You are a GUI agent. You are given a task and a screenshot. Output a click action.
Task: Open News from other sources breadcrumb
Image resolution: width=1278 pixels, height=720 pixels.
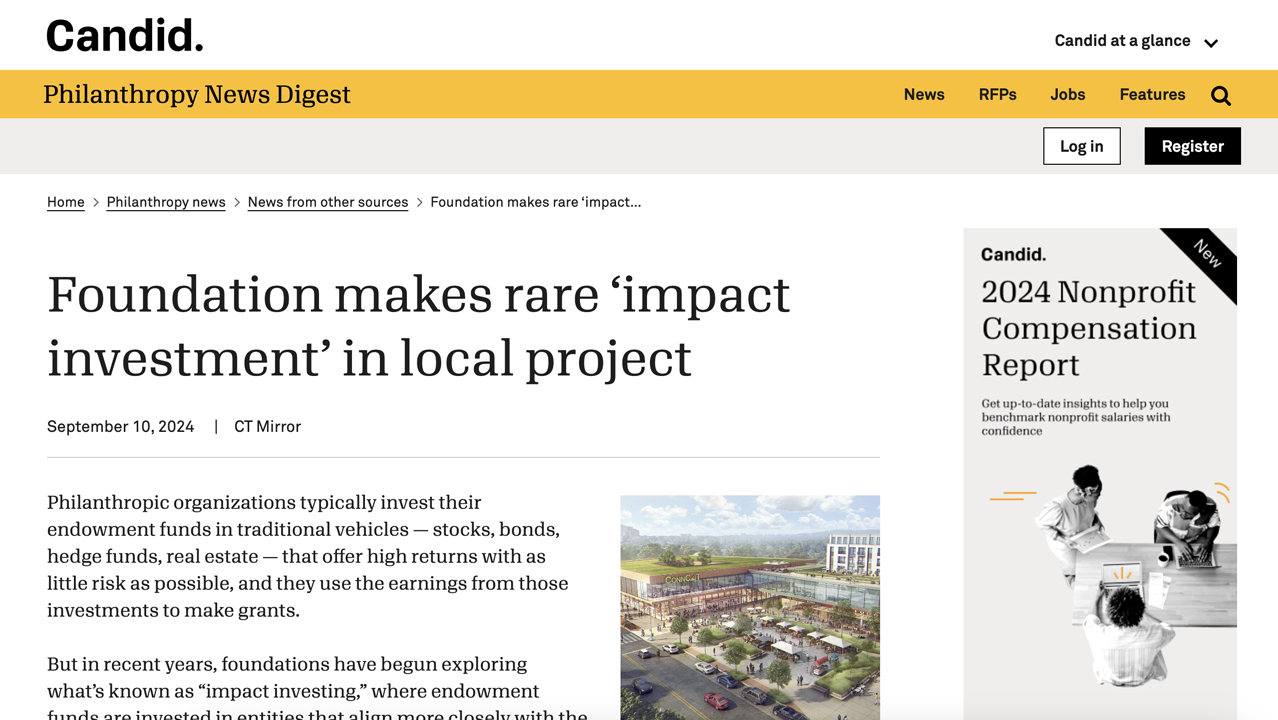(328, 202)
